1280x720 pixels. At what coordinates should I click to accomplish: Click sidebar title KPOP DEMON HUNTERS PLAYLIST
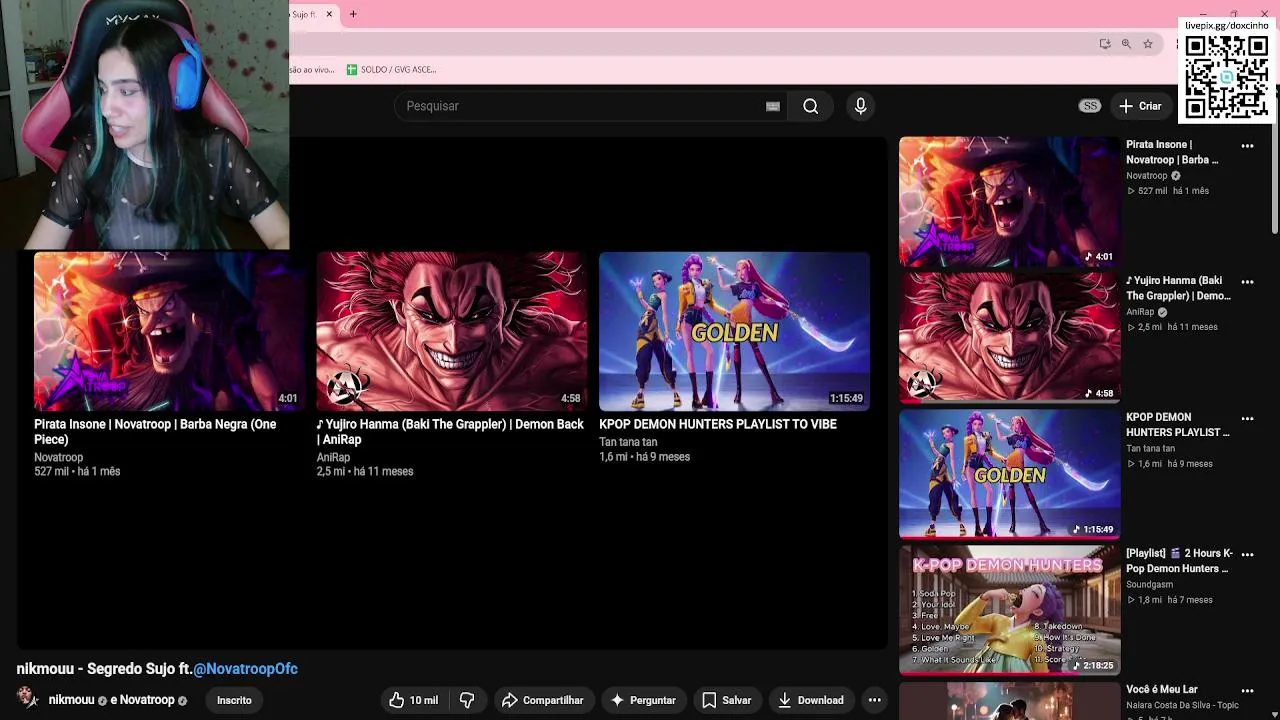click(x=1178, y=425)
